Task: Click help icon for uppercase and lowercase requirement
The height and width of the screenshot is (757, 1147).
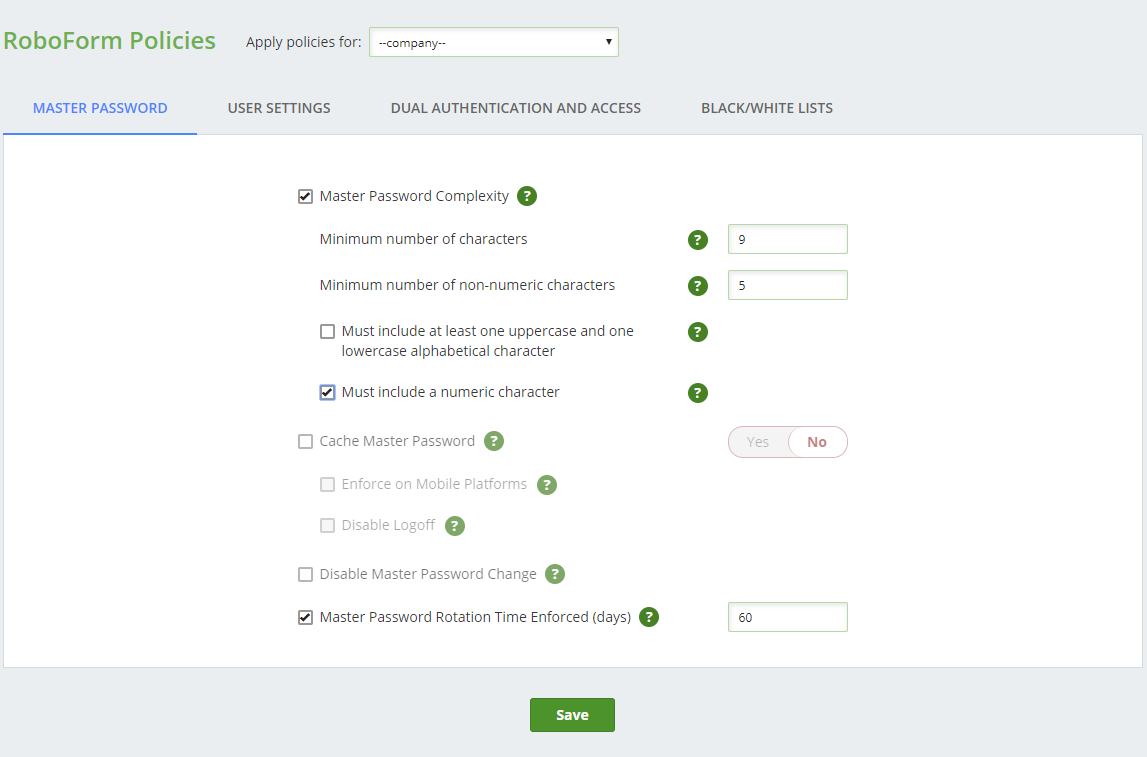Action: (x=698, y=332)
